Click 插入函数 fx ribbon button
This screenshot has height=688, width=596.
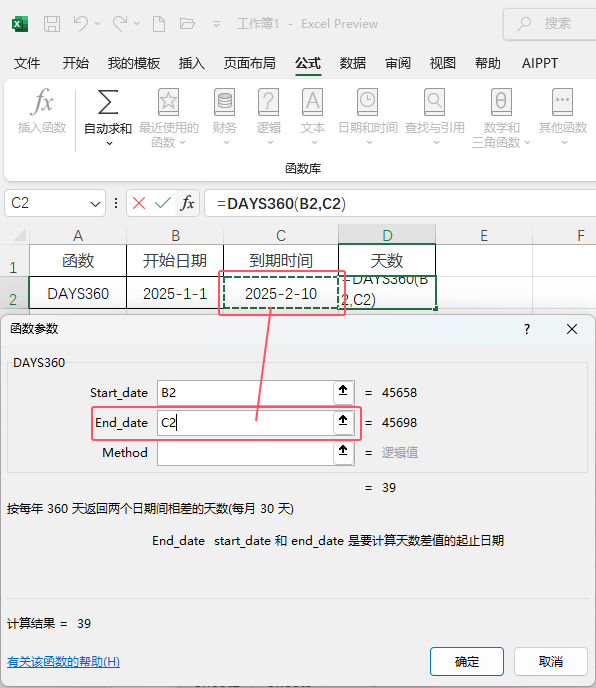click(42, 111)
